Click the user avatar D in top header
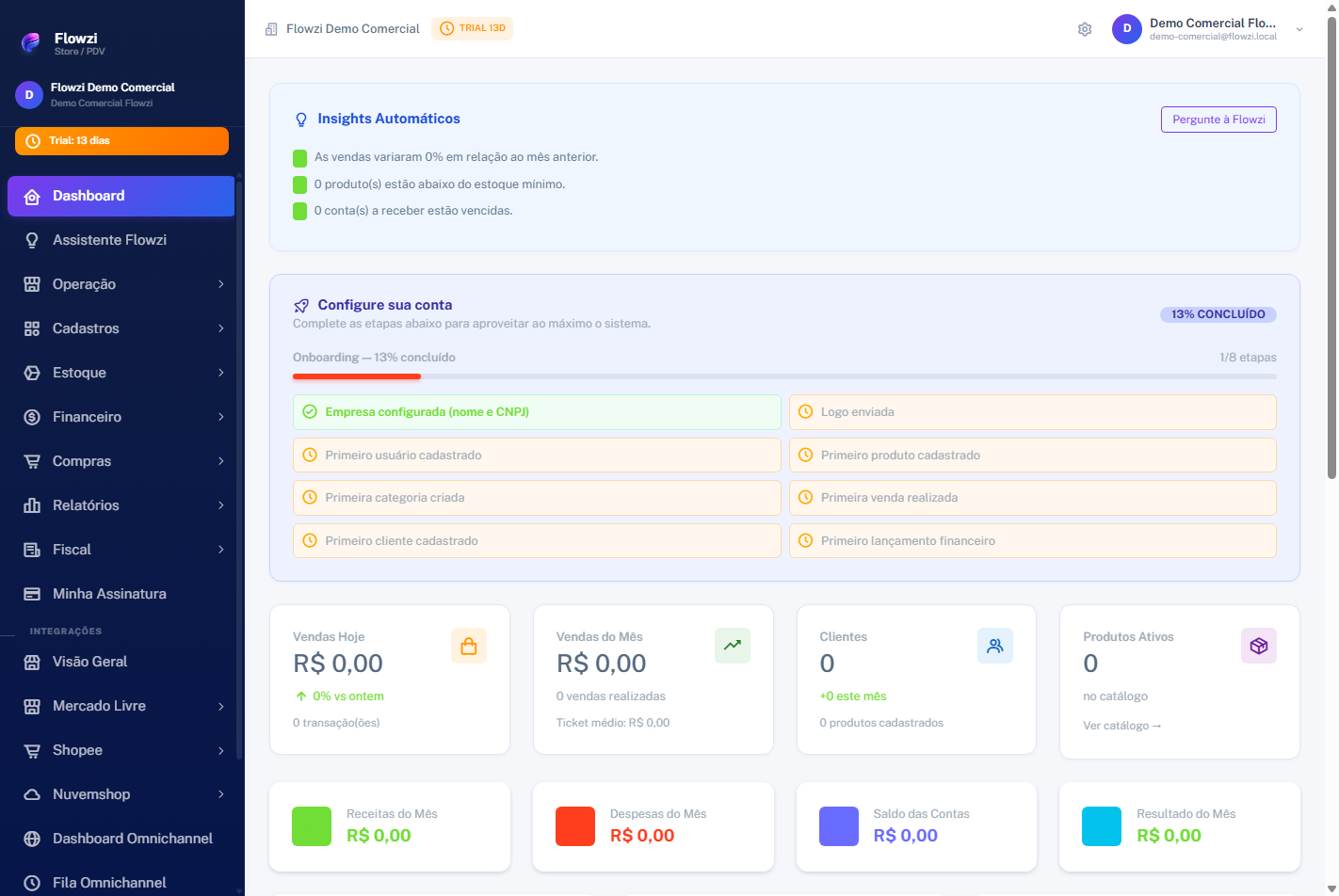This screenshot has width=1339, height=896. coord(1127,29)
